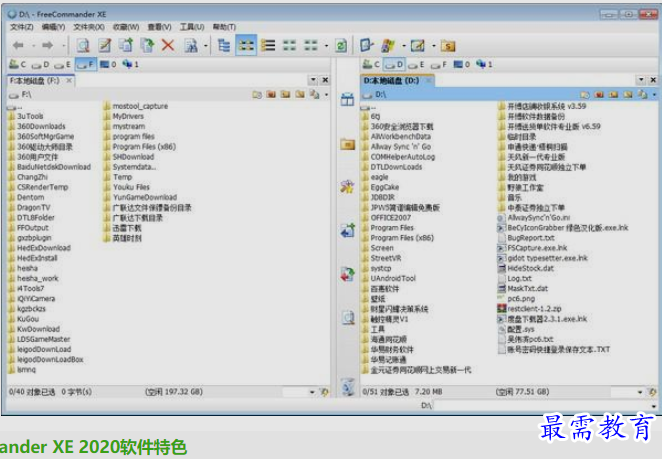This screenshot has height=459, width=662.
Task: Click the Back arrow in the toolbar
Action: [18, 45]
